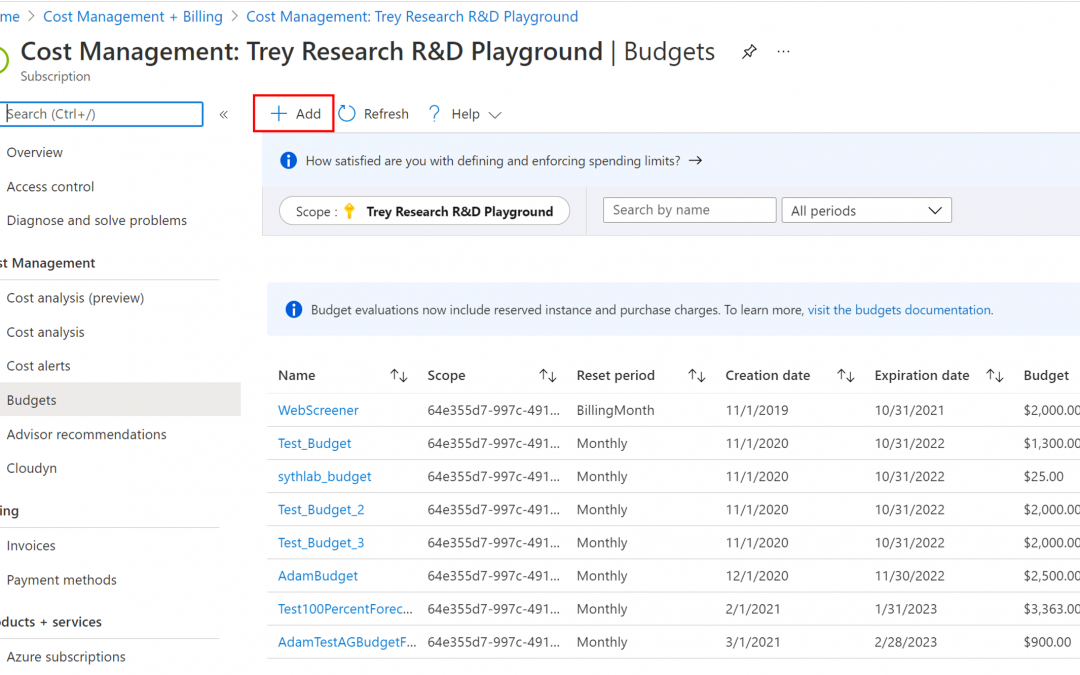Change the Scope selector pill
This screenshot has height=675, width=1080.
click(x=424, y=211)
